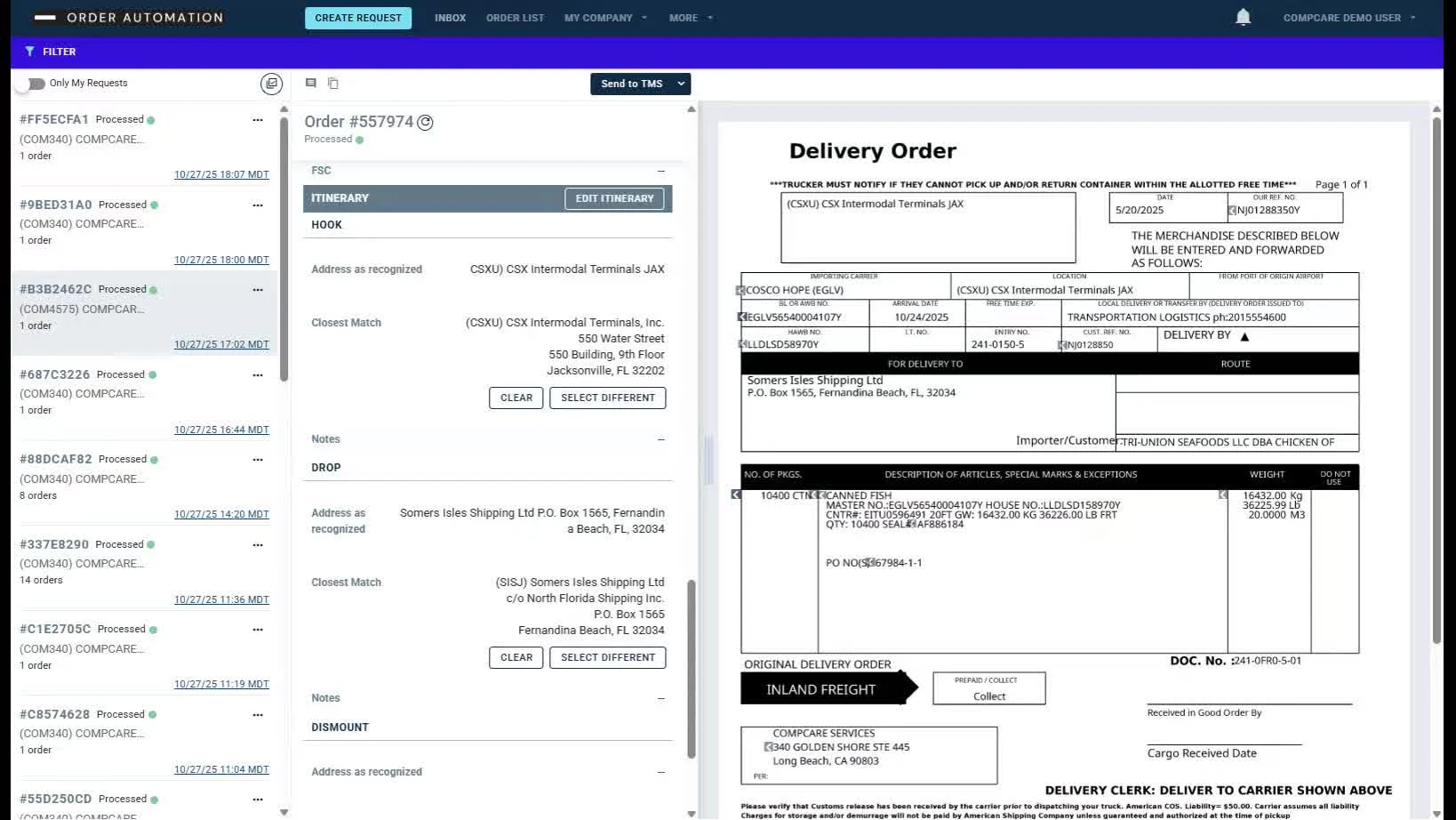
Task: Click the select-all requests icon
Action: [x=271, y=84]
